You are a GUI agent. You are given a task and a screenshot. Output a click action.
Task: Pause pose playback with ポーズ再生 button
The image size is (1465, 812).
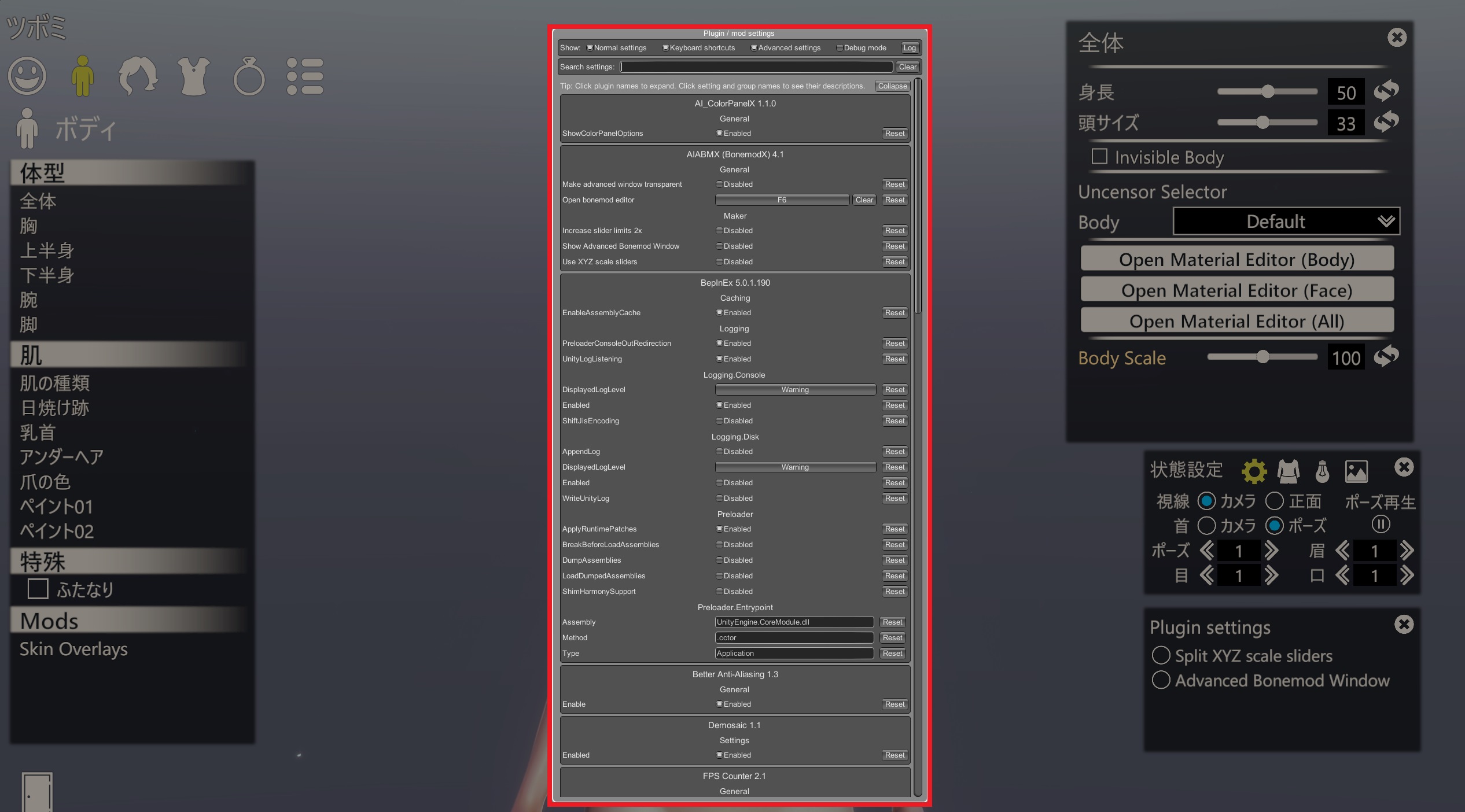pyautogui.click(x=1381, y=525)
